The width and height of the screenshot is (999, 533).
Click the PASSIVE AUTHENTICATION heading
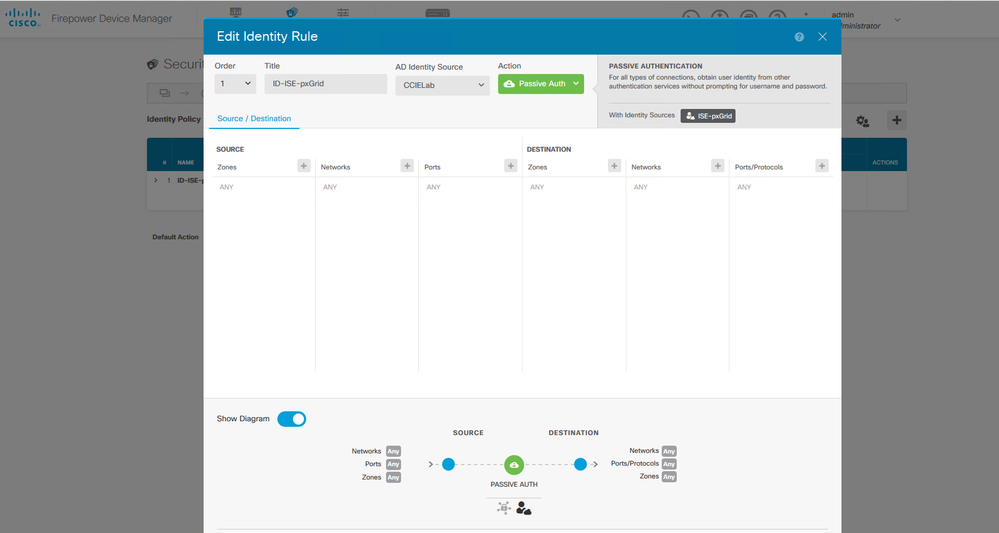[x=656, y=66]
